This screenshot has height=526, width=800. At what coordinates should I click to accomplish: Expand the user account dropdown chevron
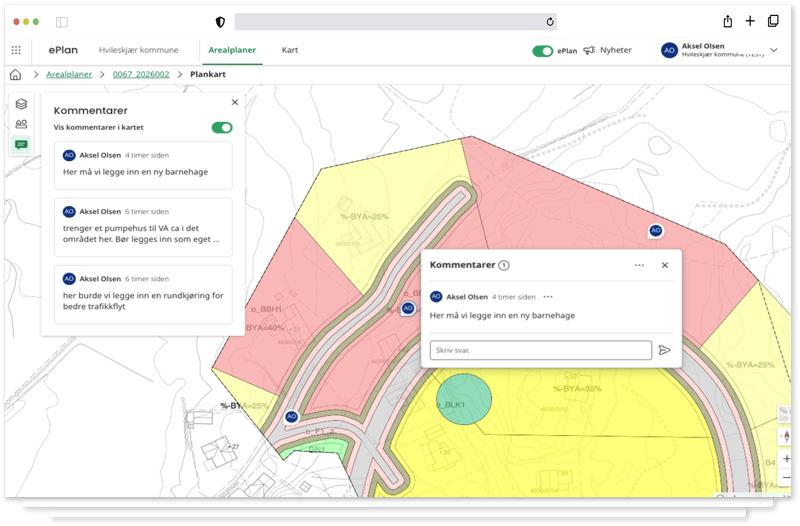(x=774, y=50)
